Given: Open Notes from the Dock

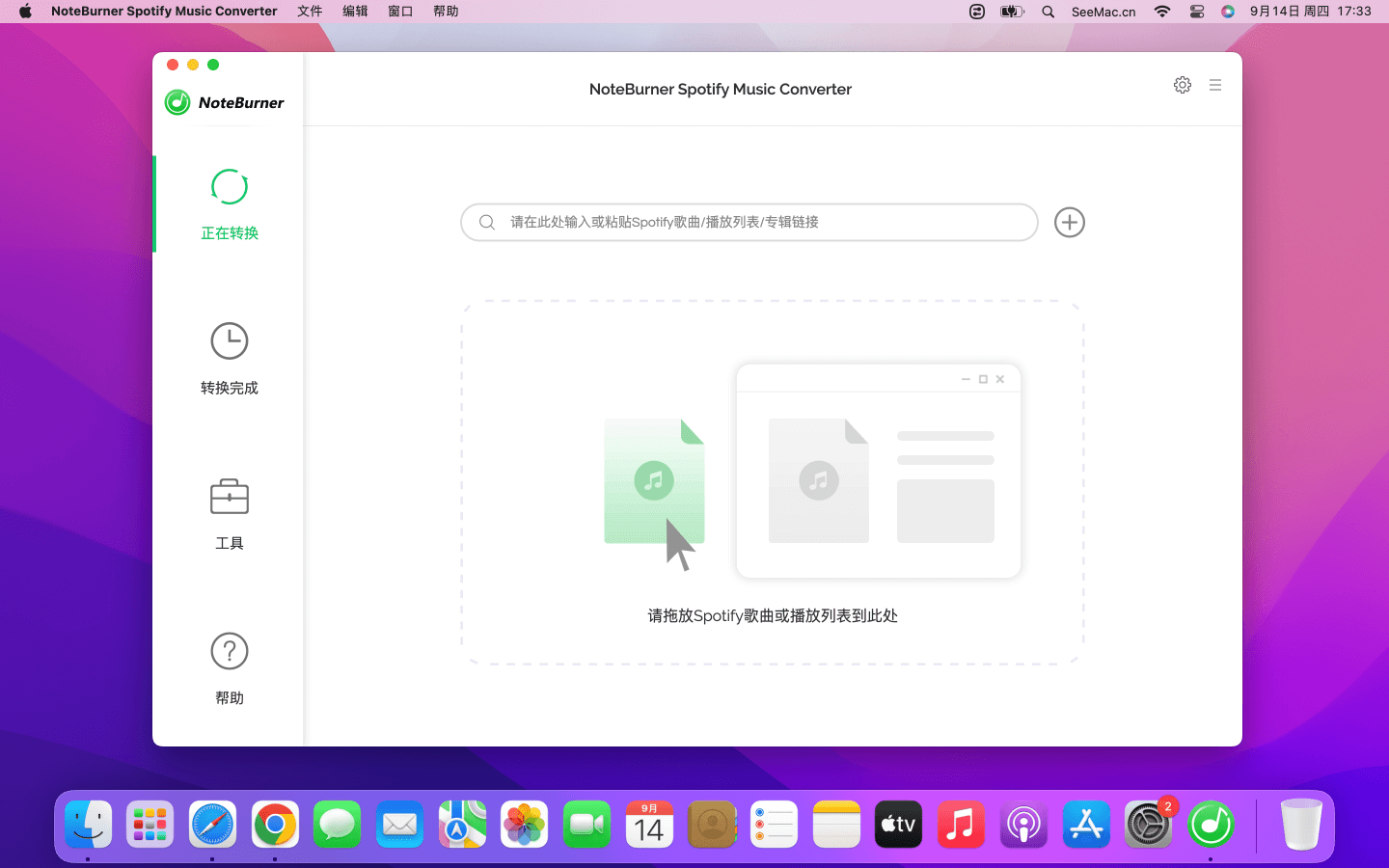Looking at the screenshot, I should point(836,825).
